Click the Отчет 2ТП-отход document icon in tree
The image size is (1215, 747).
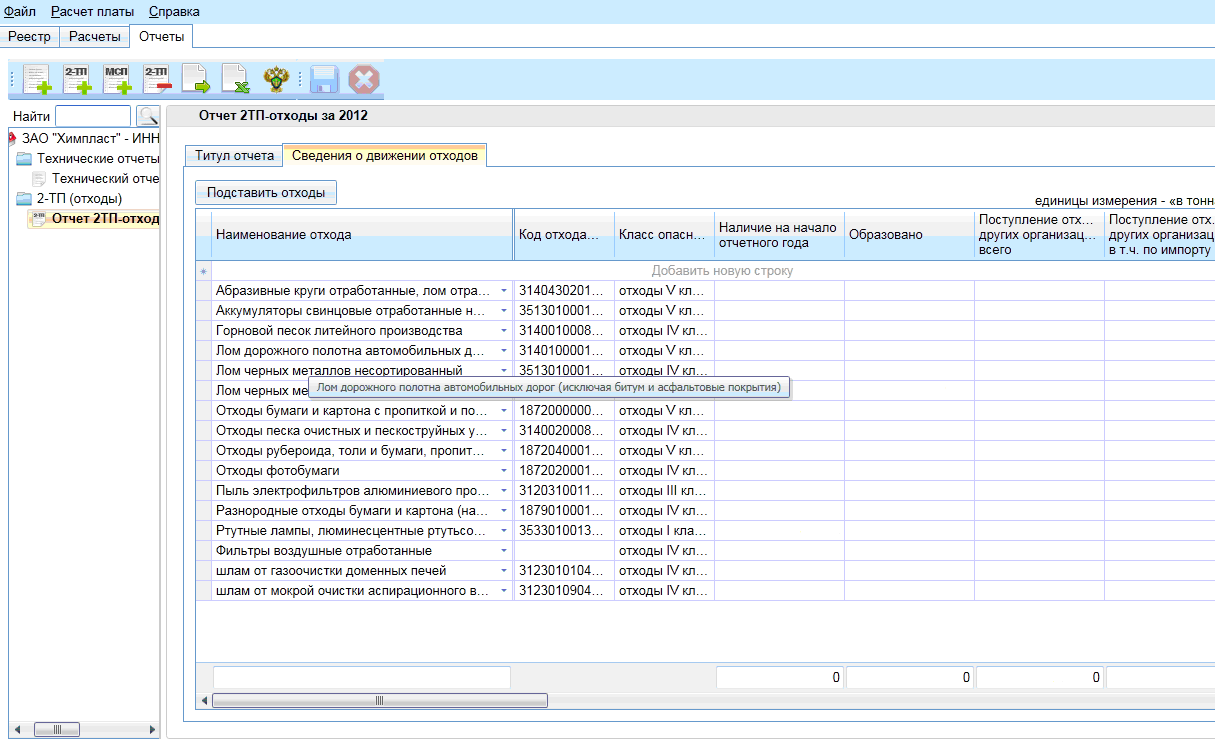(x=40, y=218)
